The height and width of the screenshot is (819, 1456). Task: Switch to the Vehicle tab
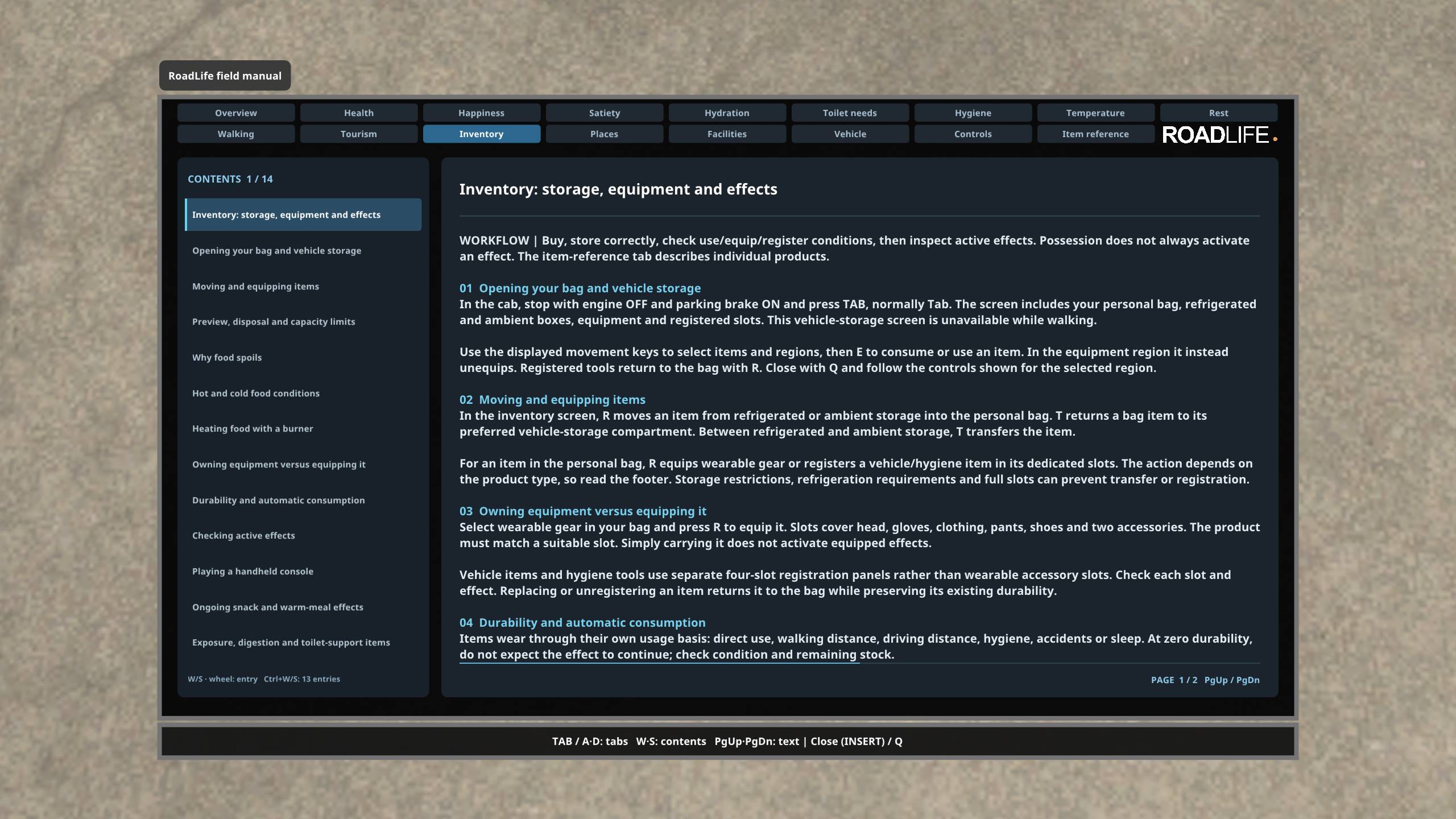point(850,134)
